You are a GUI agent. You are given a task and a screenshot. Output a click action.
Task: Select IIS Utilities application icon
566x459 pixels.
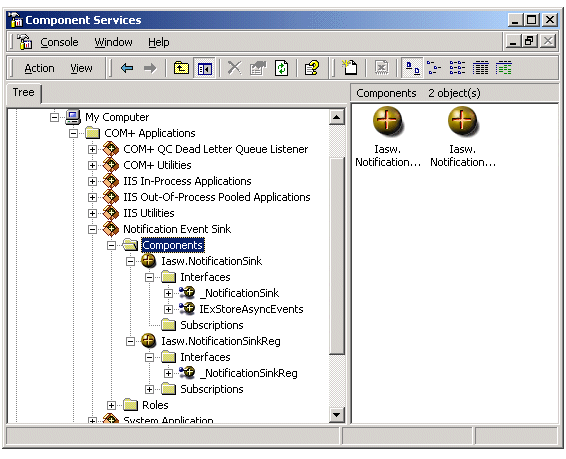coord(111,212)
